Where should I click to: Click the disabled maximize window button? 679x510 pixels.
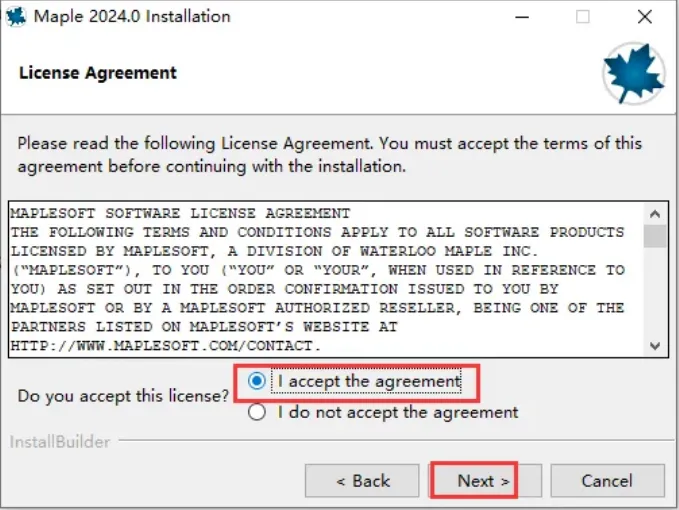pyautogui.click(x=583, y=17)
